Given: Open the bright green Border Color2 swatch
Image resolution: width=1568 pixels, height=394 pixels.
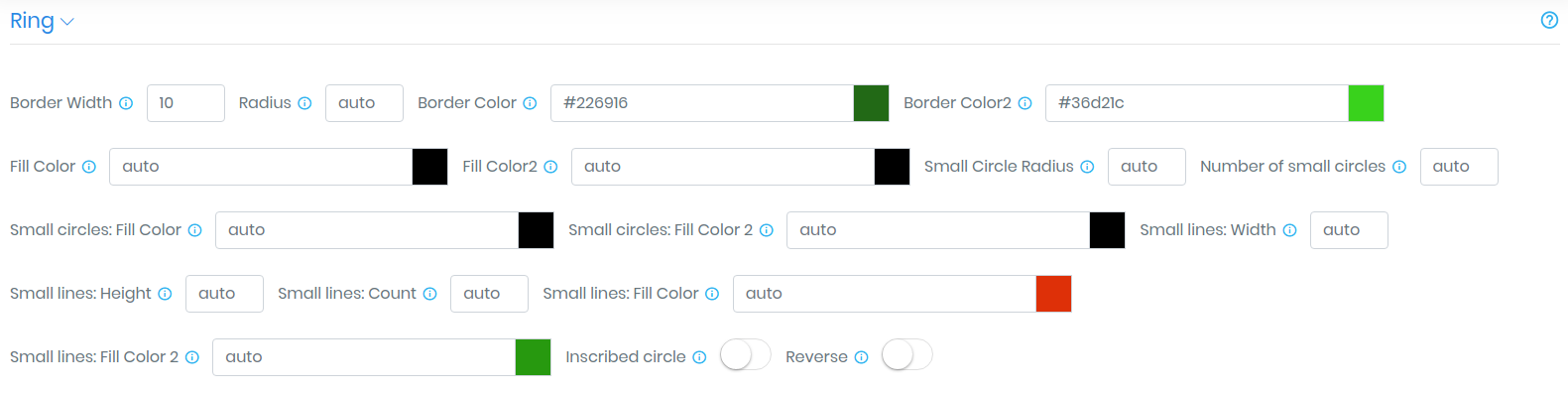Looking at the screenshot, I should pyautogui.click(x=1366, y=103).
